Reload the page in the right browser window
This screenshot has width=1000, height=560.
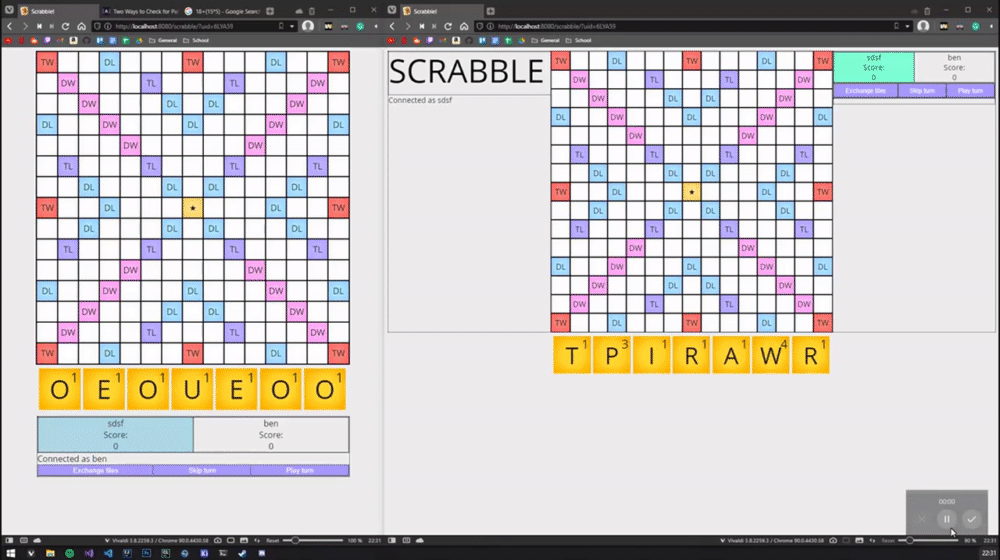pos(448,26)
